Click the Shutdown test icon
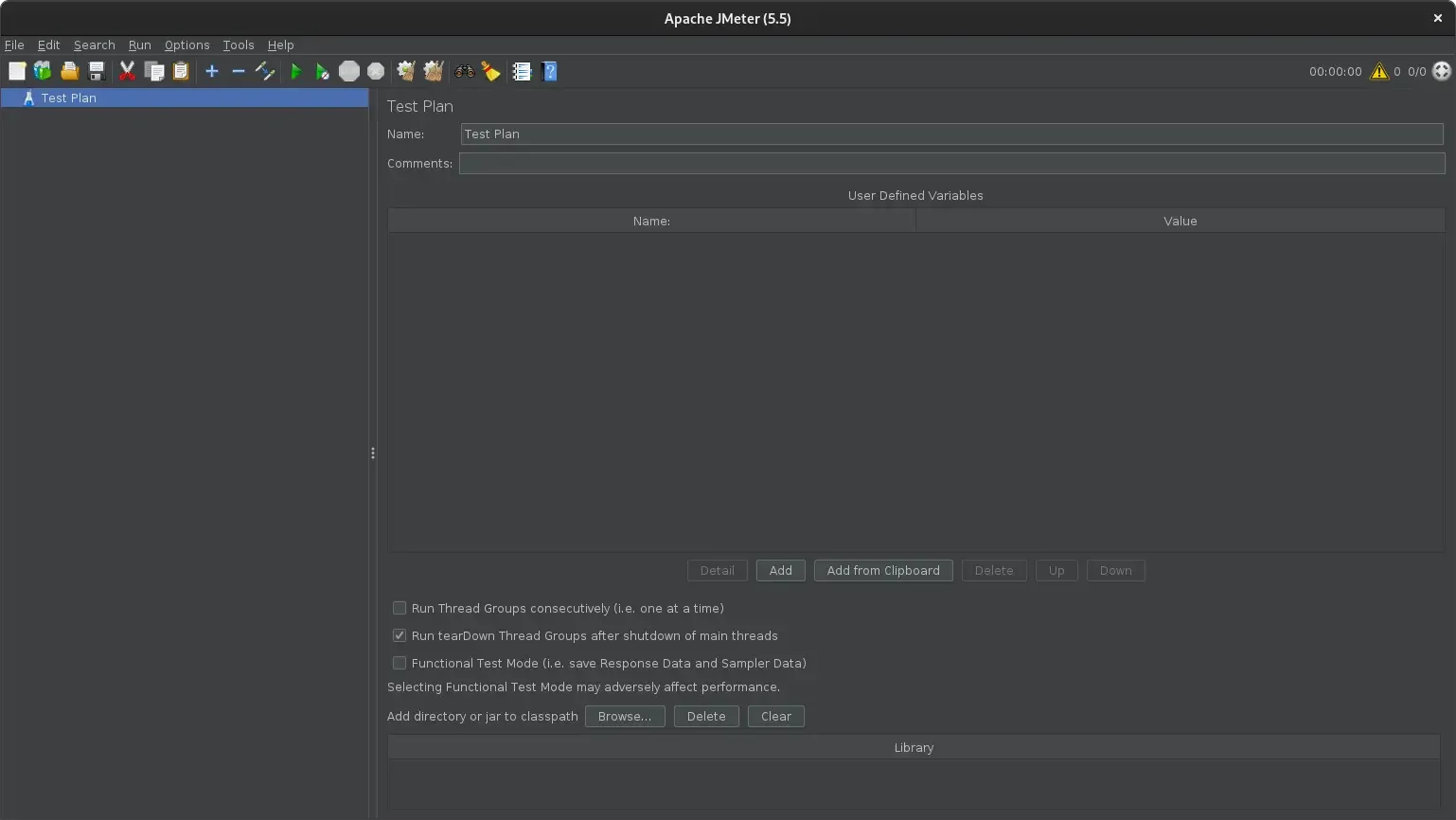The width and height of the screenshot is (1456, 820). [x=376, y=71]
